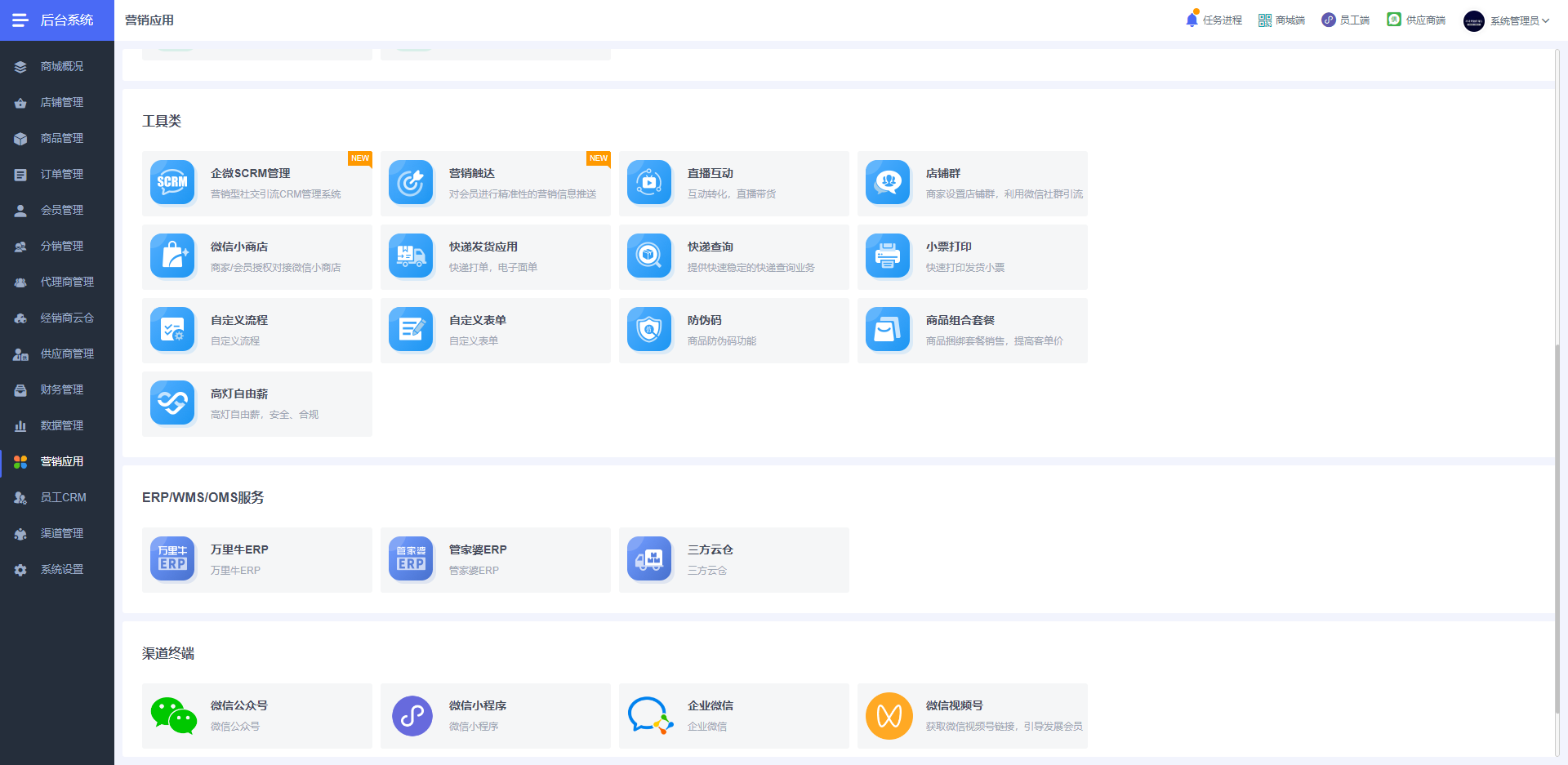The image size is (1568, 765).
Task: Expand the 系统管理员 user dropdown
Action: pos(1506,20)
